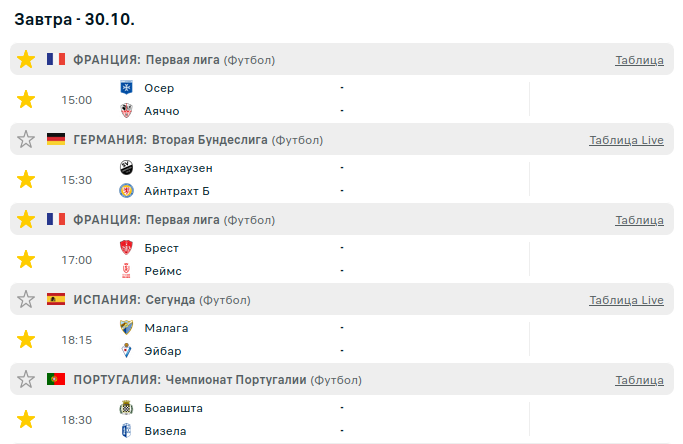Open Таблица link for Portugal championship

639,380
